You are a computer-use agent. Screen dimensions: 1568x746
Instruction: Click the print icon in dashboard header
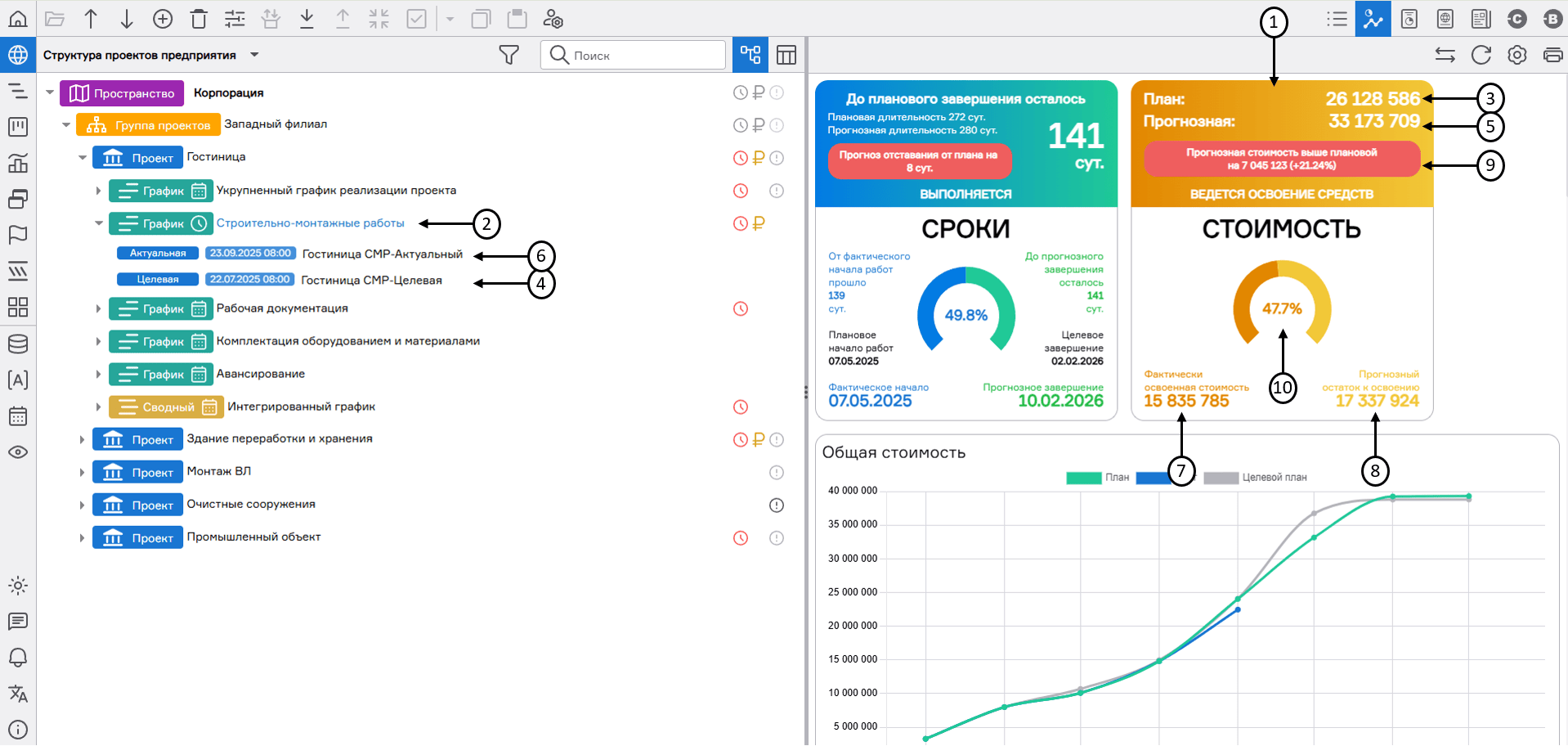pos(1552,55)
